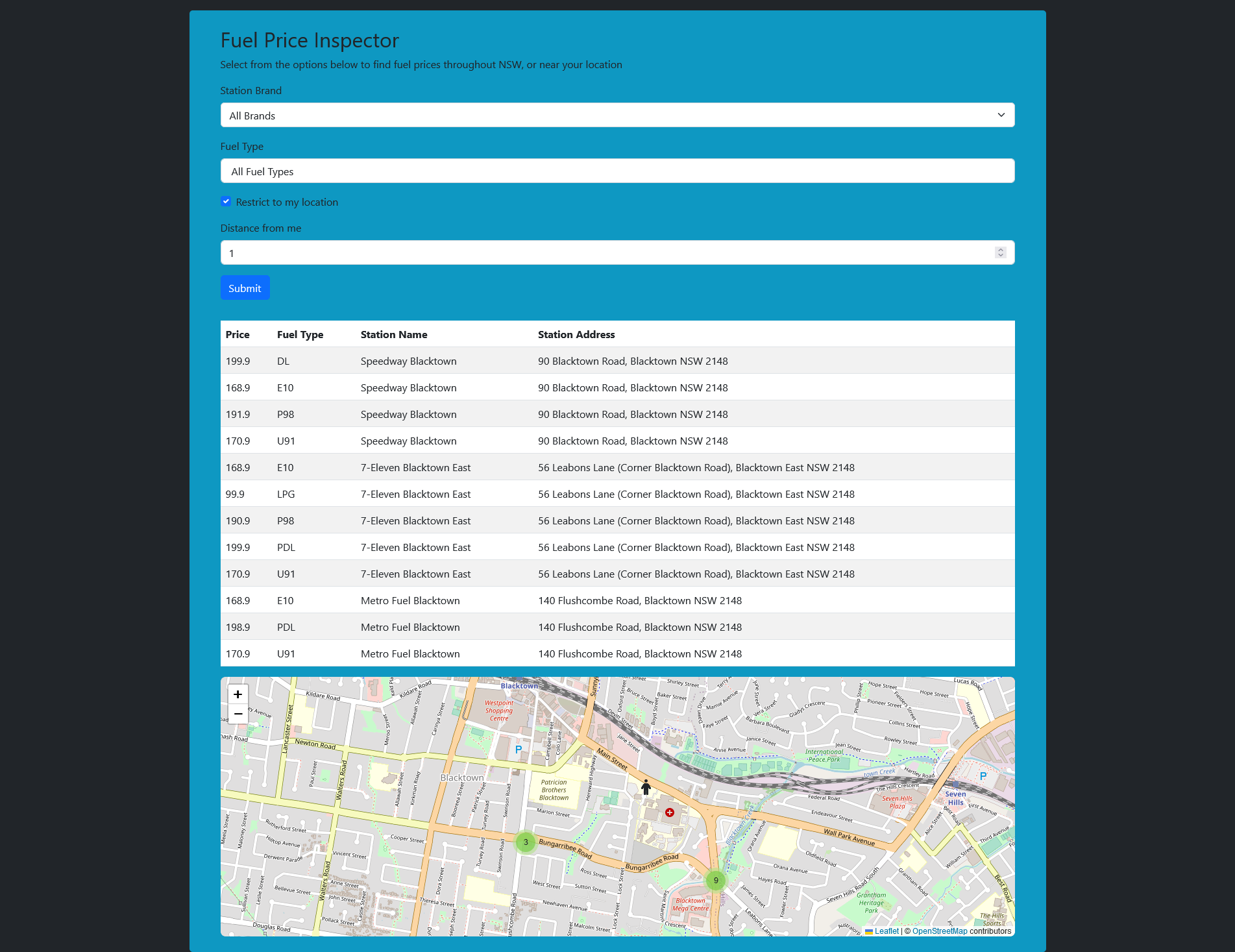
Task: Open the OpenStreetMap link
Action: (940, 931)
